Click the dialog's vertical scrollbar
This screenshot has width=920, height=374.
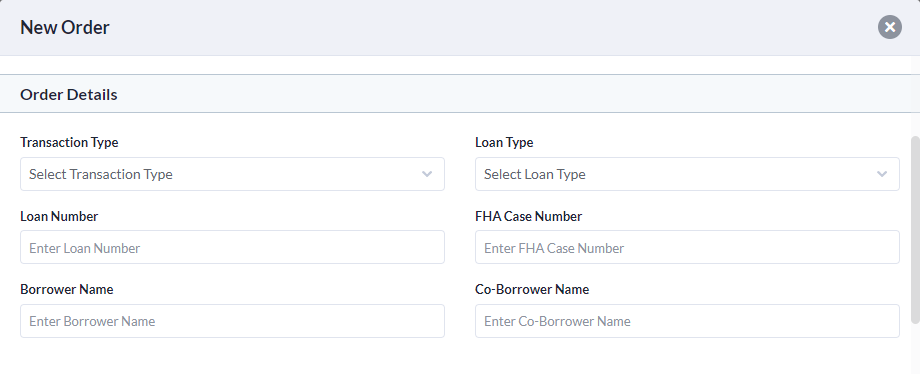(915, 229)
